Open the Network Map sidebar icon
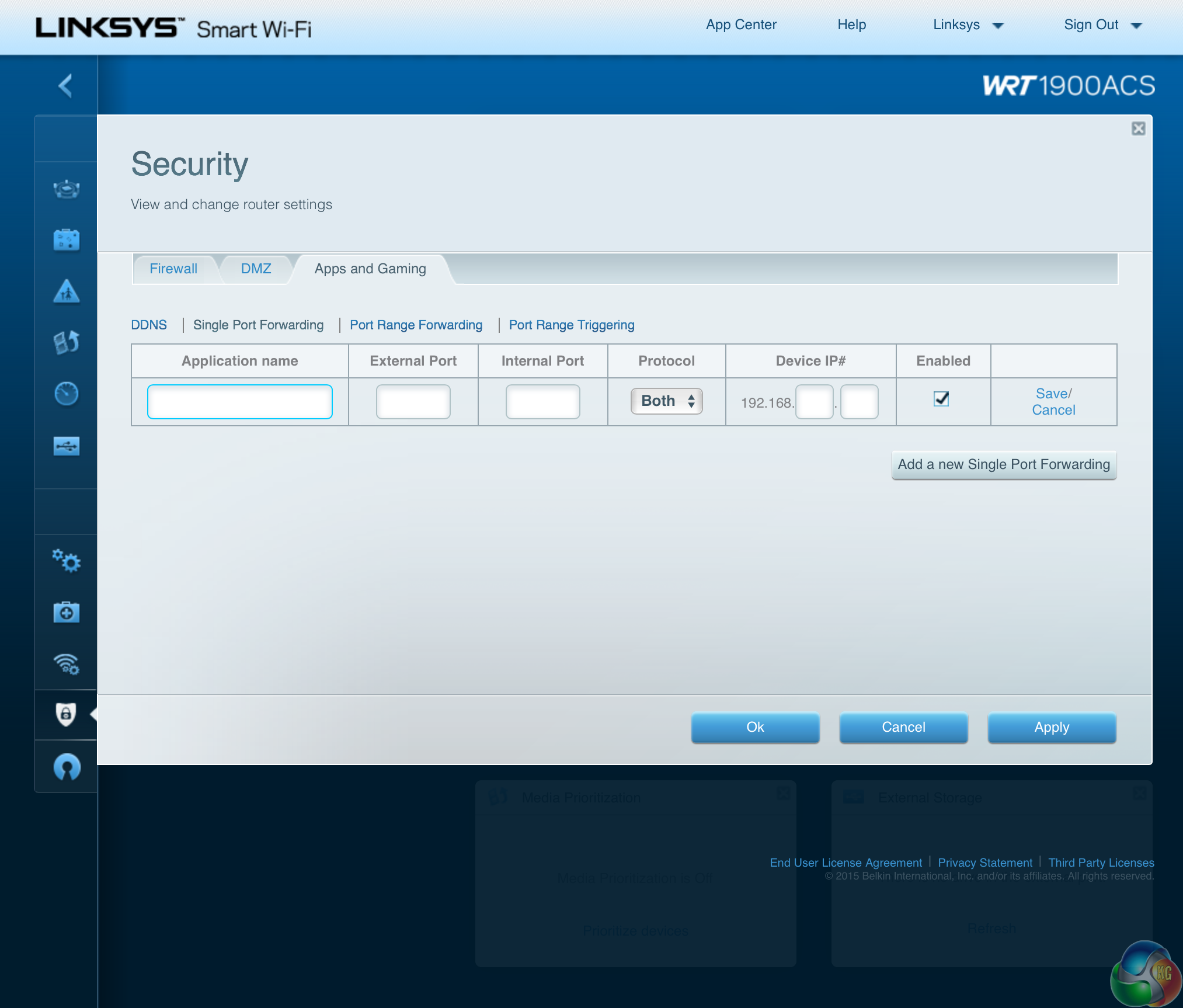This screenshot has height=1008, width=1183. pyautogui.click(x=66, y=189)
